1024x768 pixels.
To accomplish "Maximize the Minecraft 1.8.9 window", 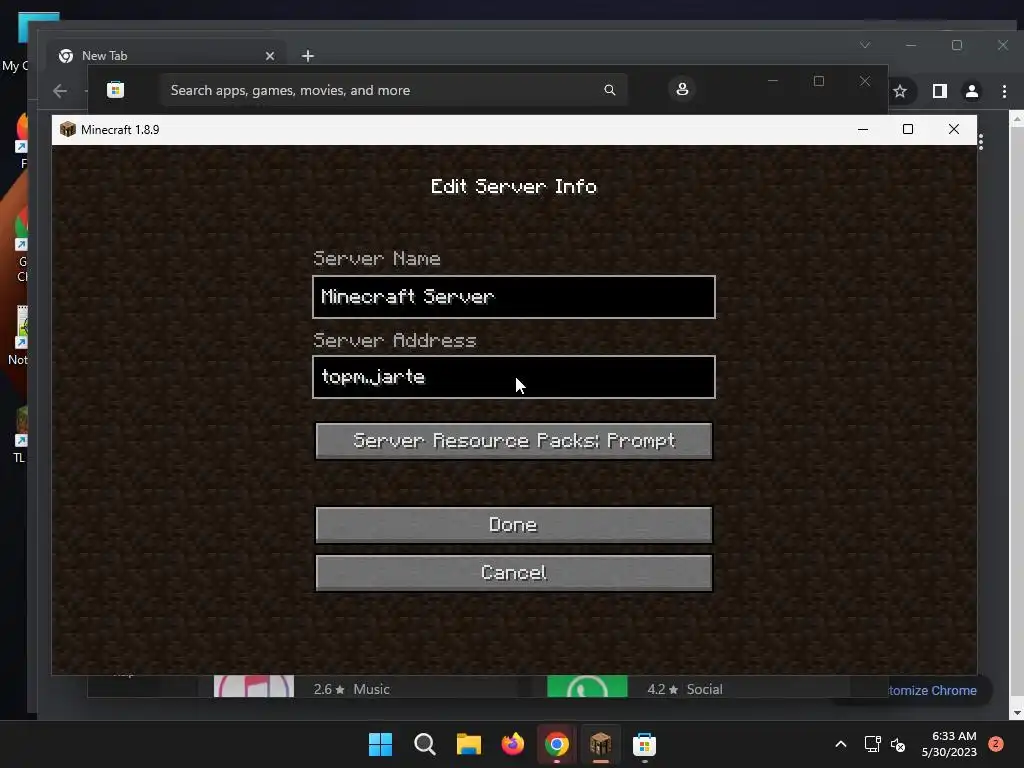I will 908,129.
